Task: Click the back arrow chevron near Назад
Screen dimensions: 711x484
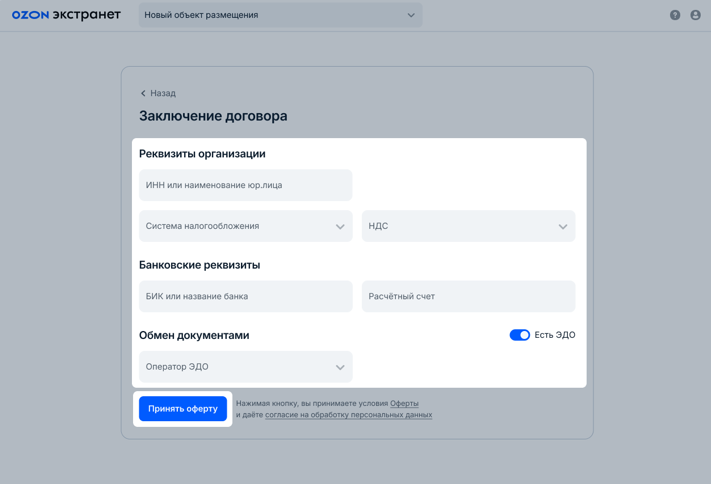Action: tap(143, 93)
